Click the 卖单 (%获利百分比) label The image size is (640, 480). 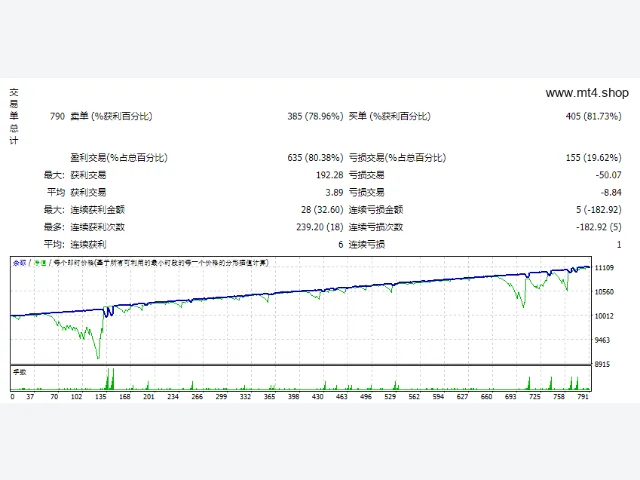111,116
